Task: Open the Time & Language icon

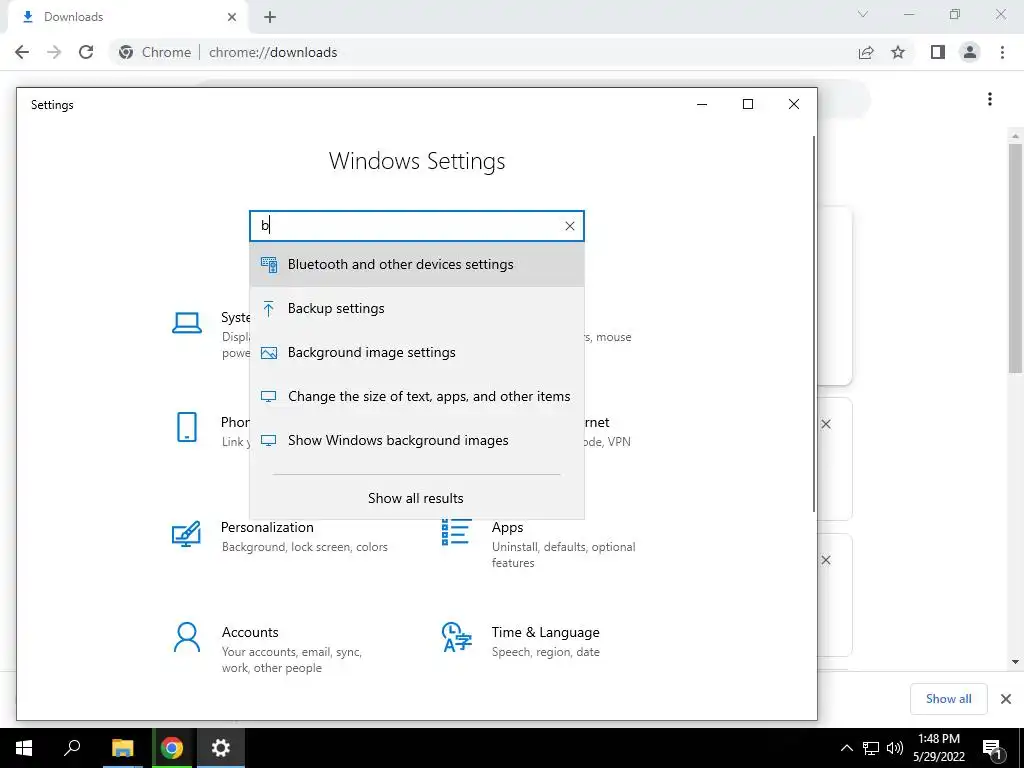Action: click(x=456, y=637)
